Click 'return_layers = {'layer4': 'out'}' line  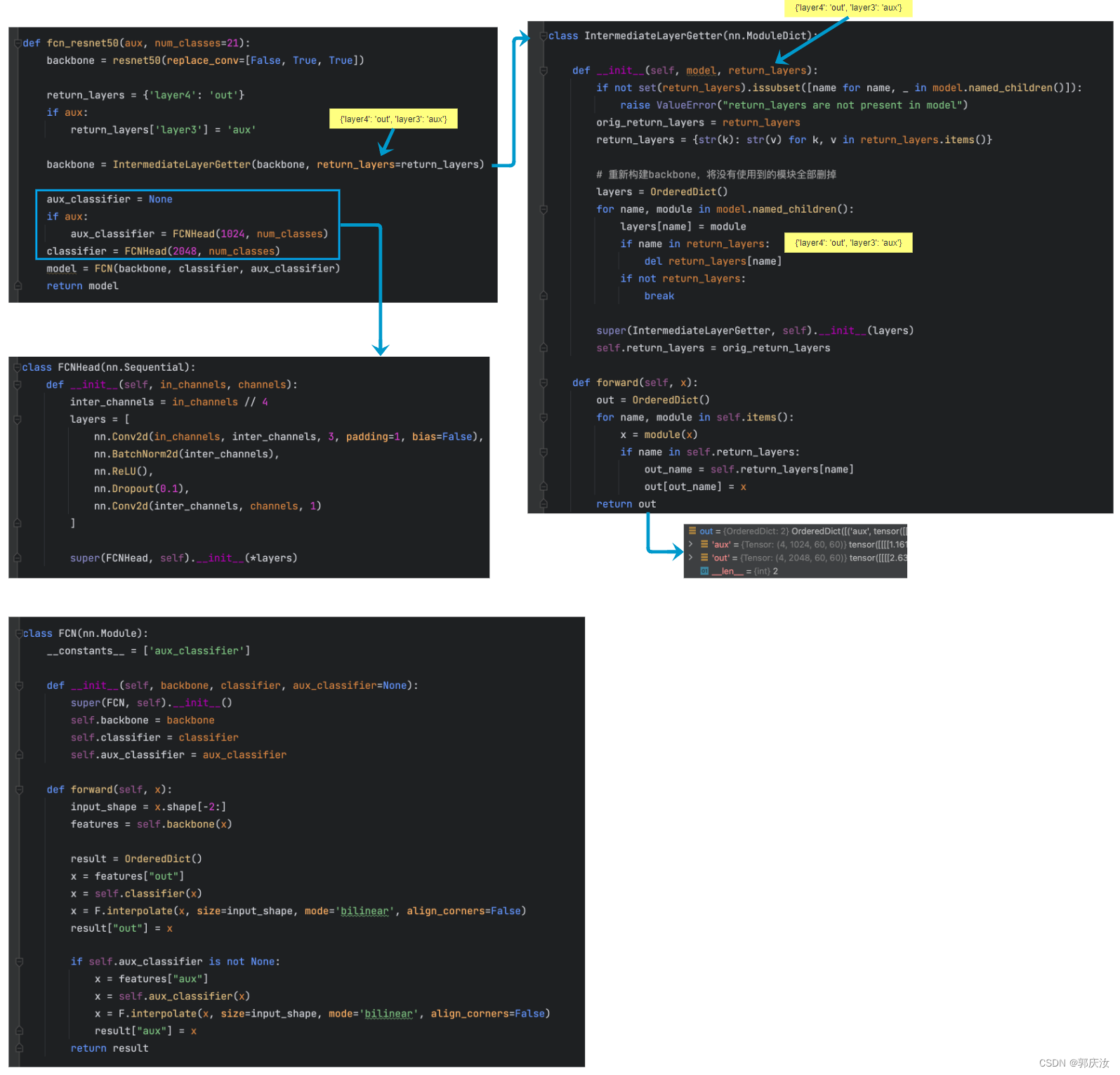click(145, 95)
